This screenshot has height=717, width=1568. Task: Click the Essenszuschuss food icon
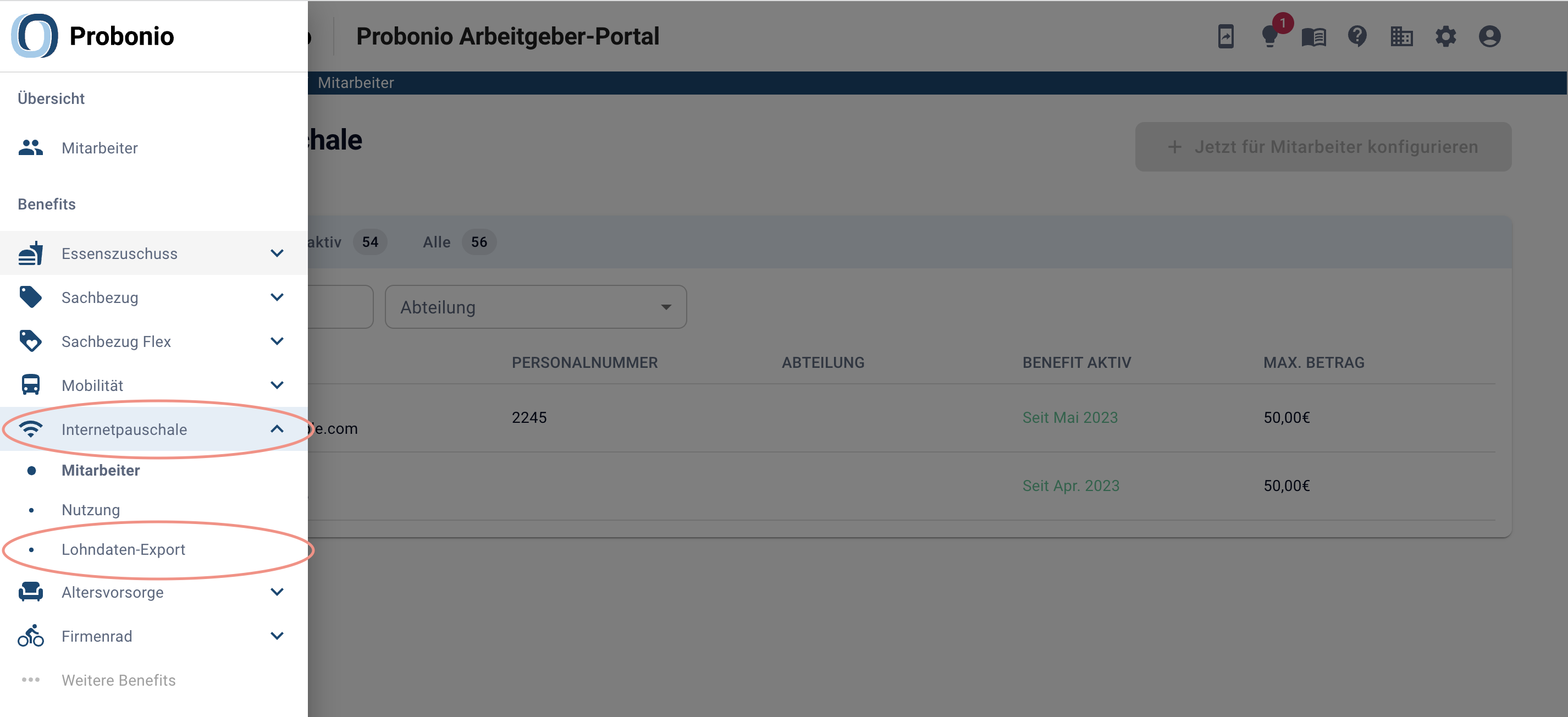[30, 253]
